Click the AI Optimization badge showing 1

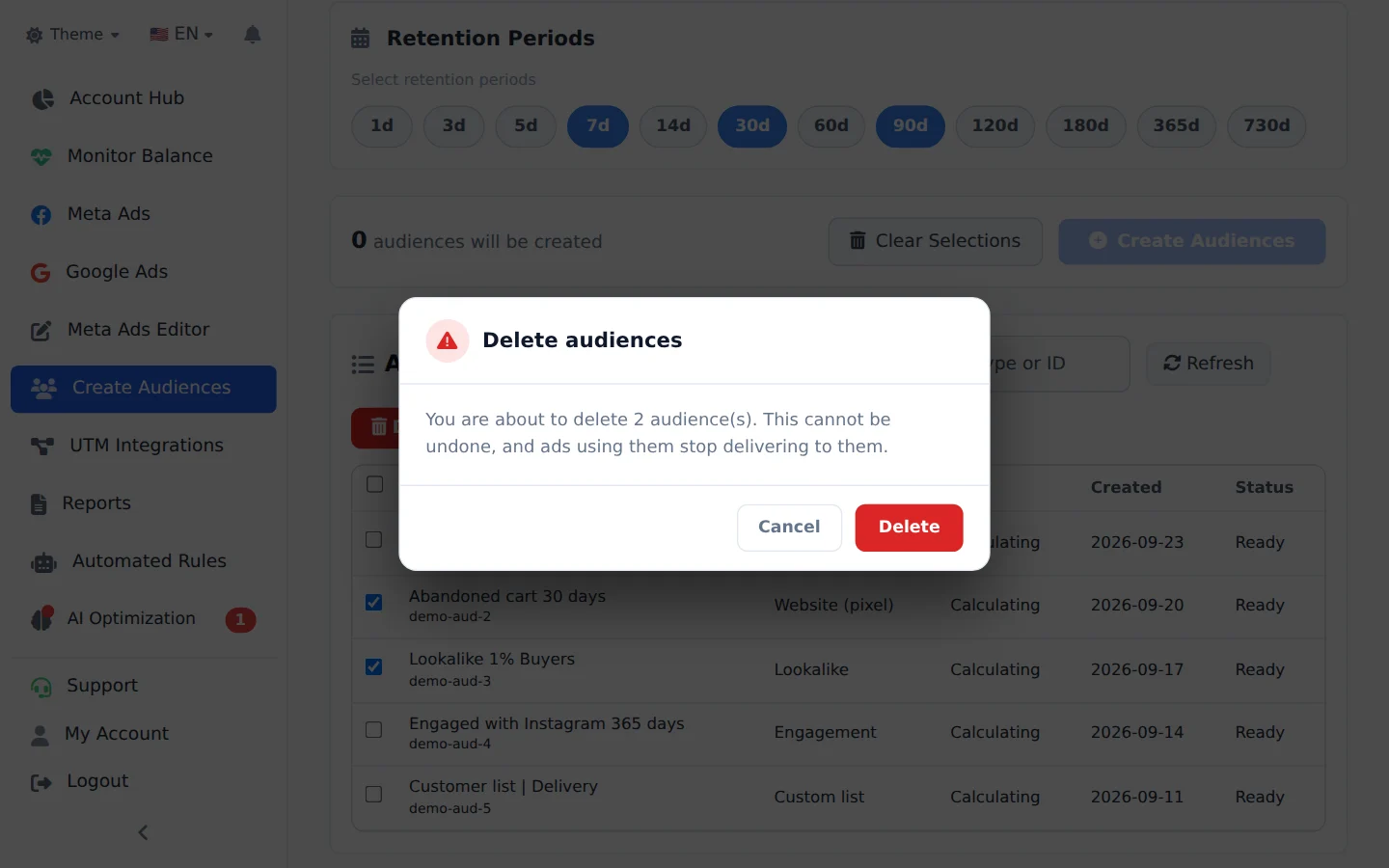tap(240, 620)
